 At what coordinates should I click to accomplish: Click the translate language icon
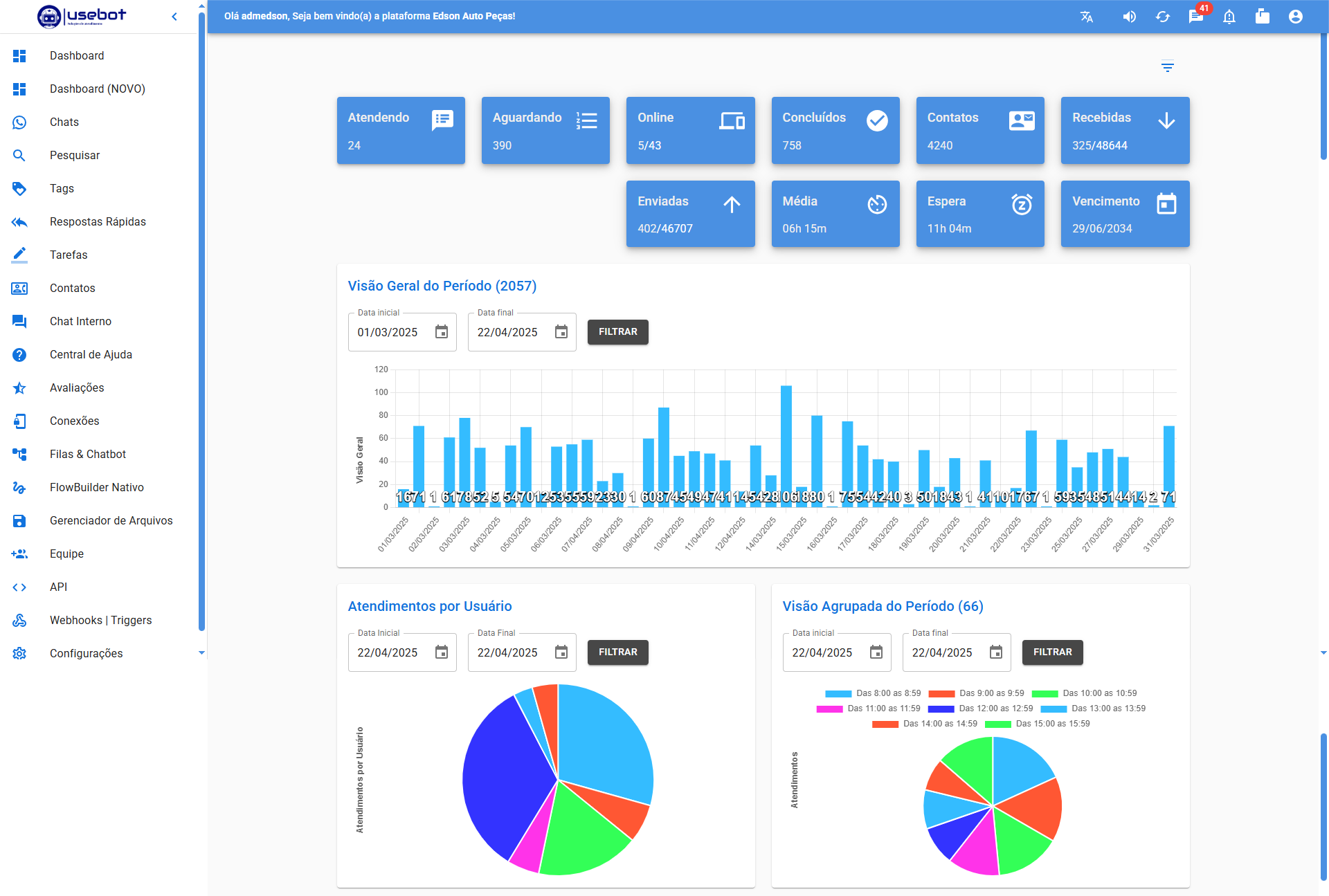click(x=1087, y=17)
